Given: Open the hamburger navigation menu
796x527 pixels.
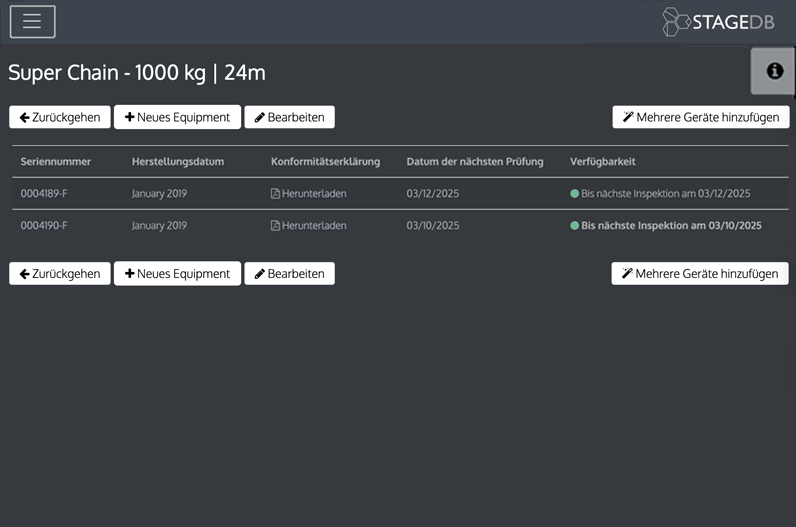Looking at the screenshot, I should [32, 21].
